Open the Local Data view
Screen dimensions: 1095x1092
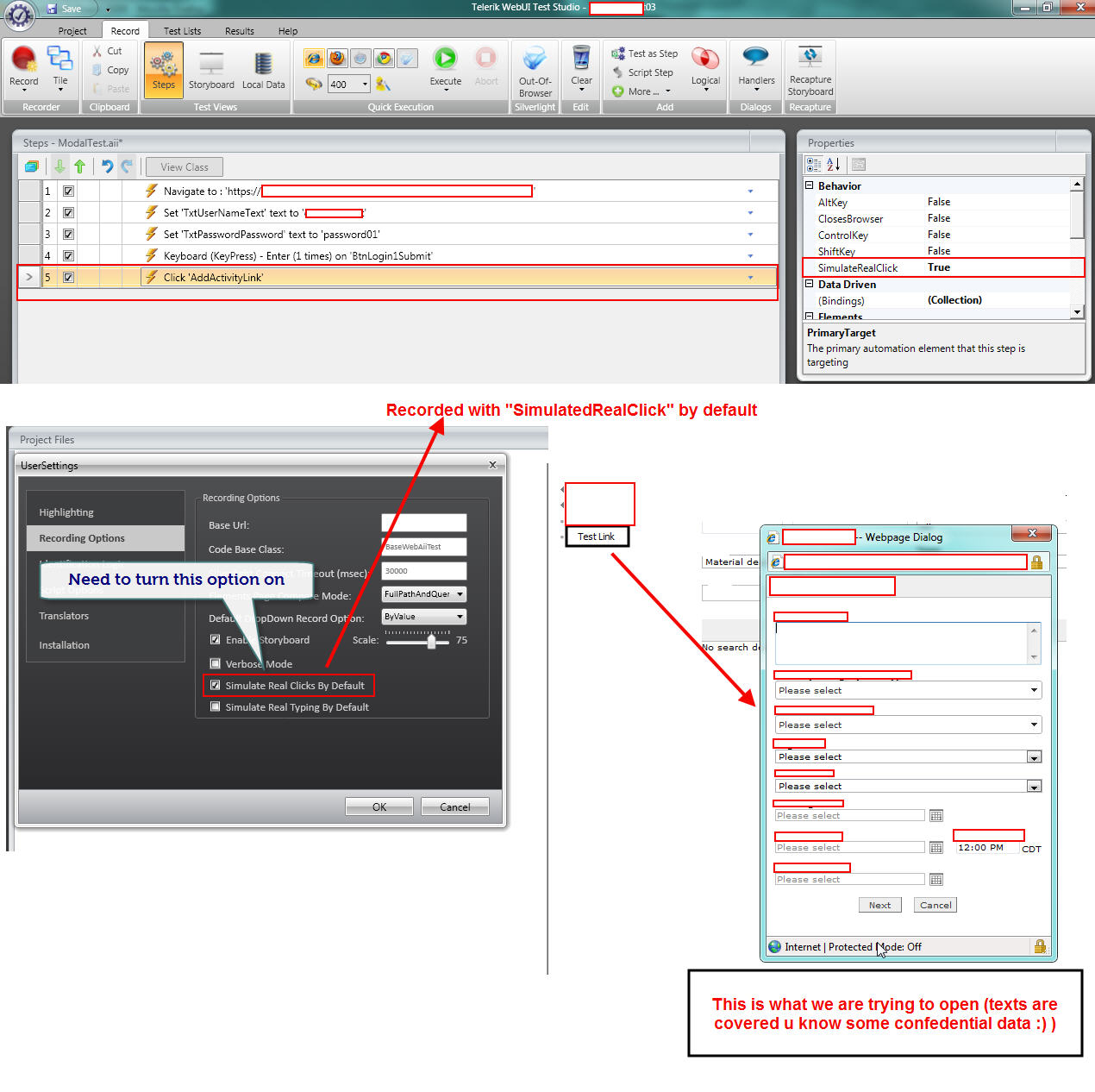tap(263, 71)
